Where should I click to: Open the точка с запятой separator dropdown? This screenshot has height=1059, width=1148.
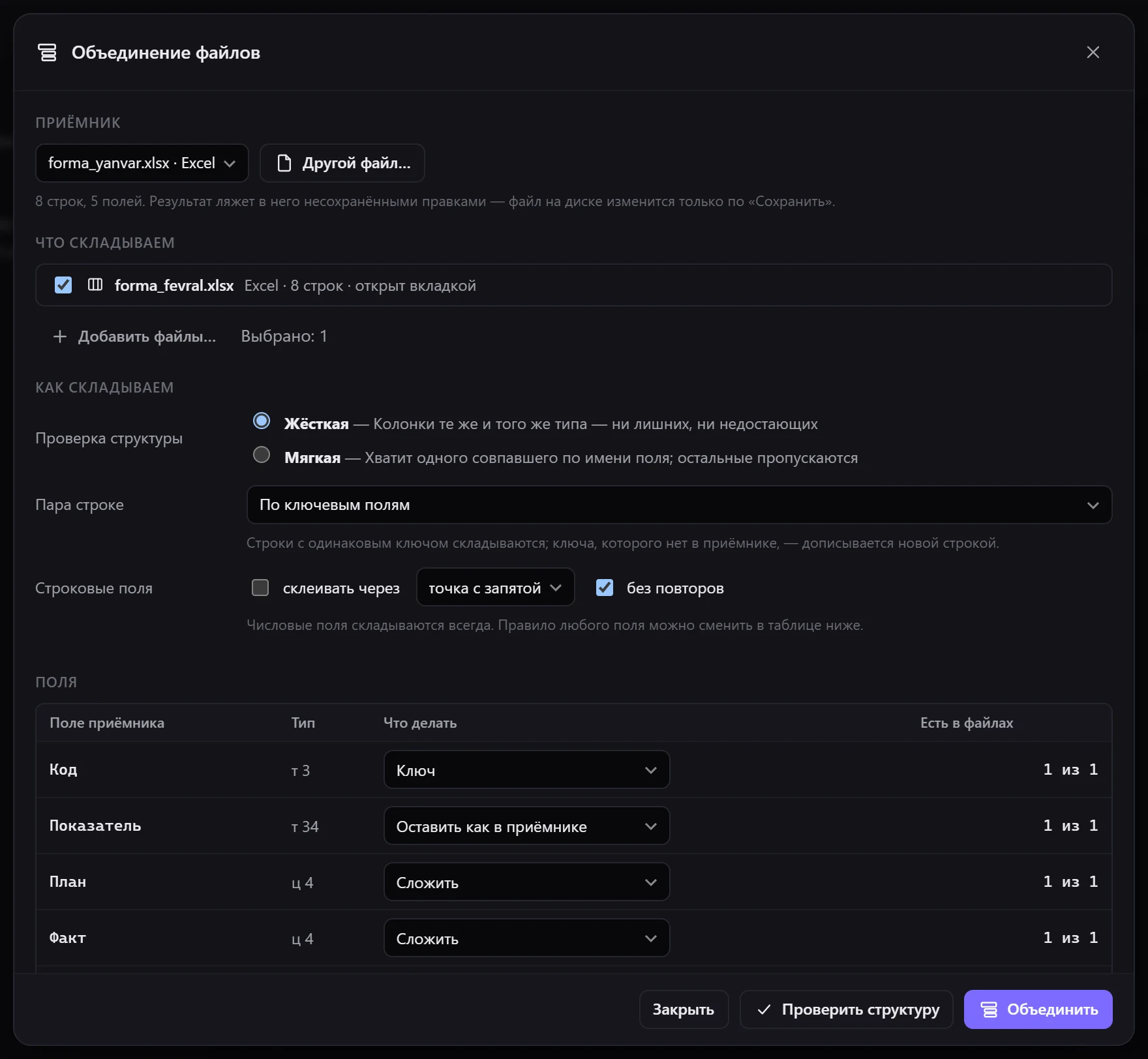click(495, 588)
